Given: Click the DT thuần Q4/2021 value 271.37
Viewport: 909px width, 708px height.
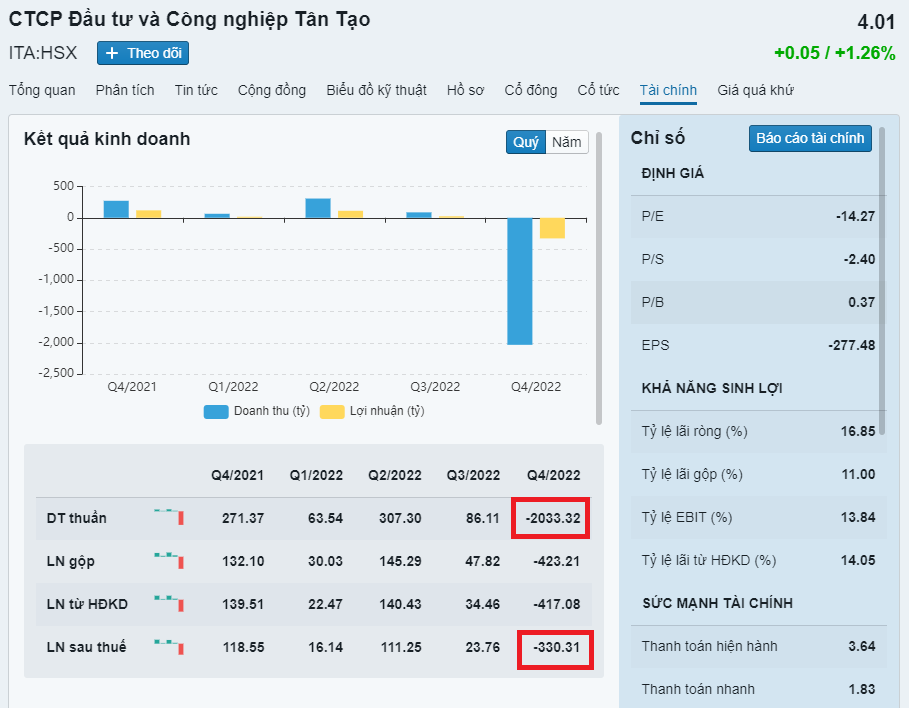Looking at the screenshot, I should (243, 518).
